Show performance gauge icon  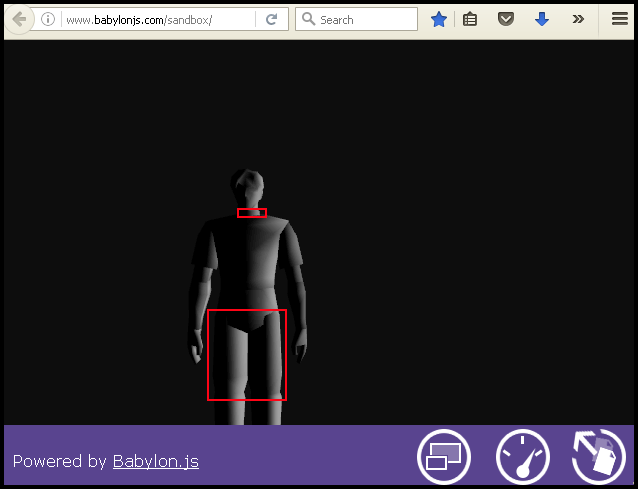(x=523, y=456)
